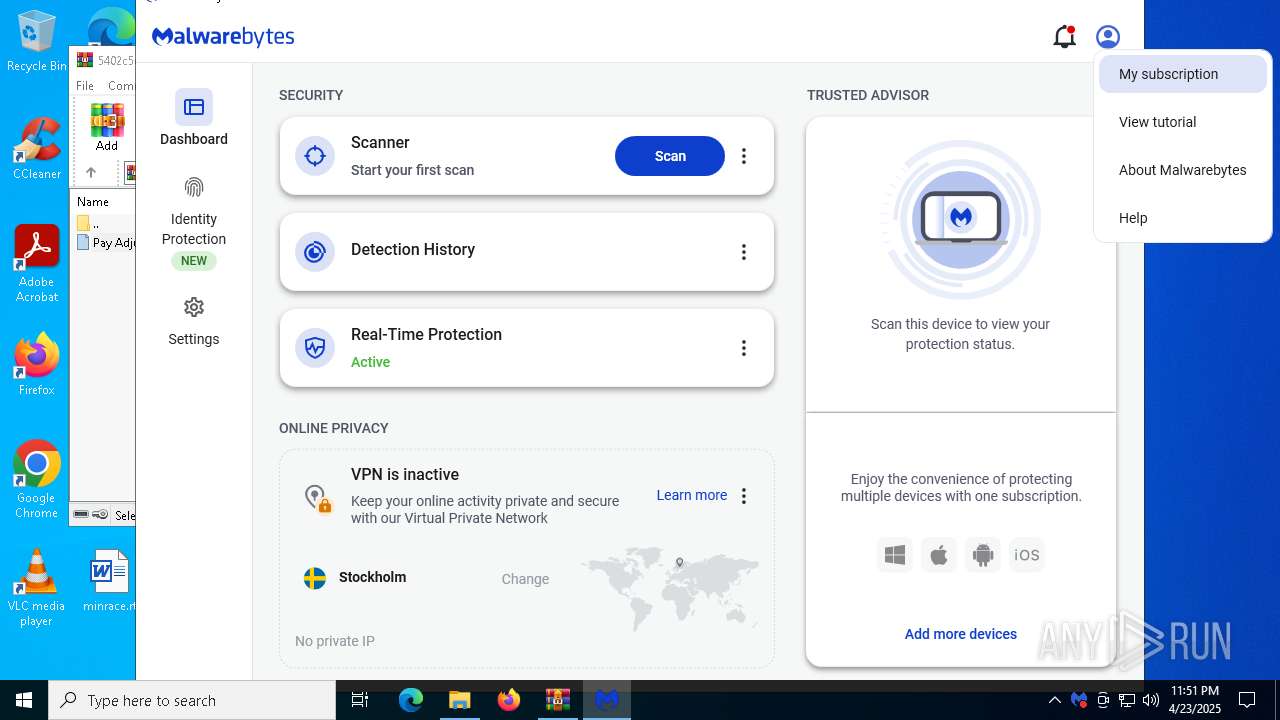Open the notifications bell icon
Image resolution: width=1280 pixels, height=720 pixels.
pos(1064,37)
